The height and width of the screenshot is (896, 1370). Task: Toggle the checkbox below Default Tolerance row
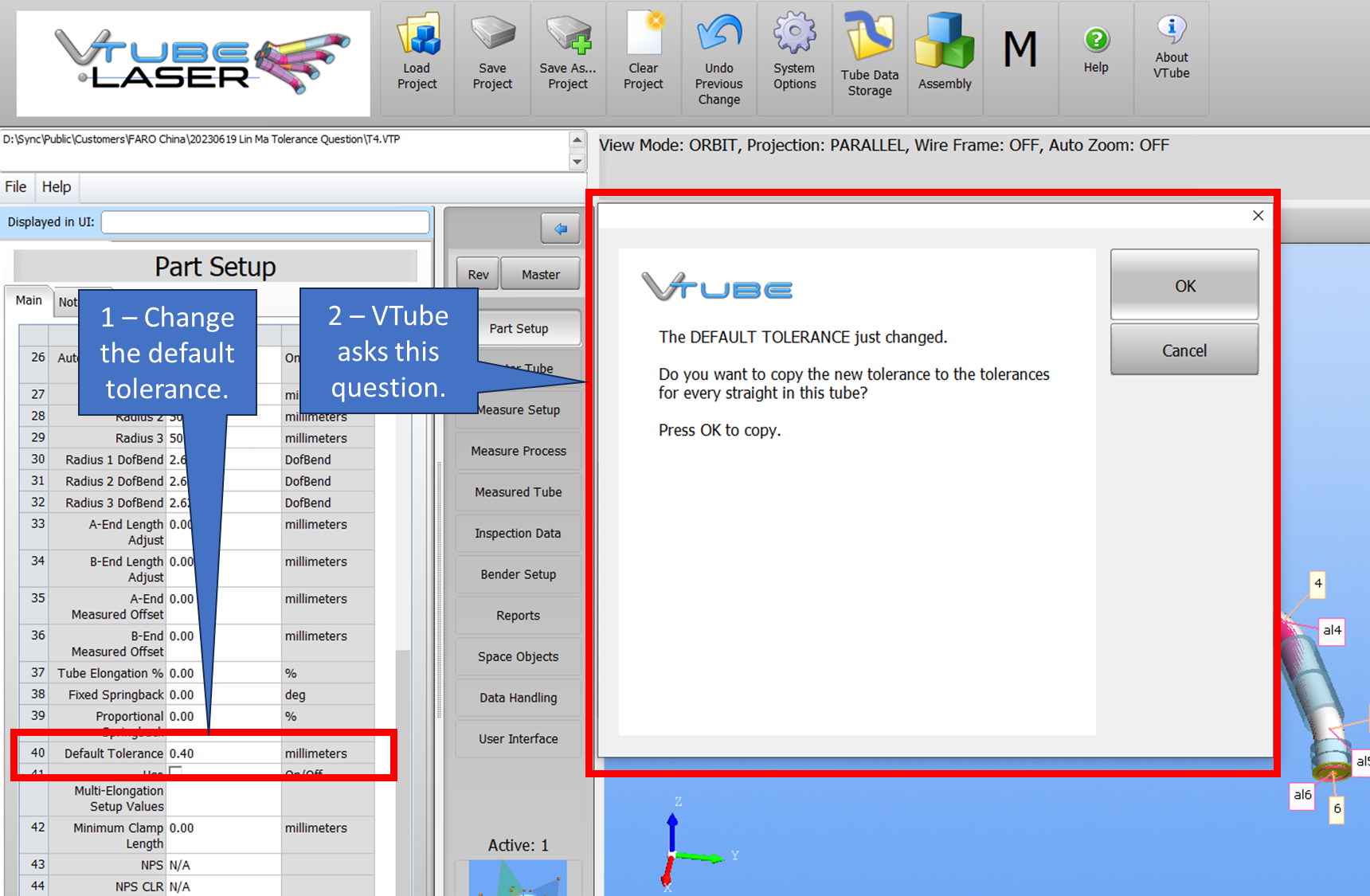pyautogui.click(x=176, y=772)
